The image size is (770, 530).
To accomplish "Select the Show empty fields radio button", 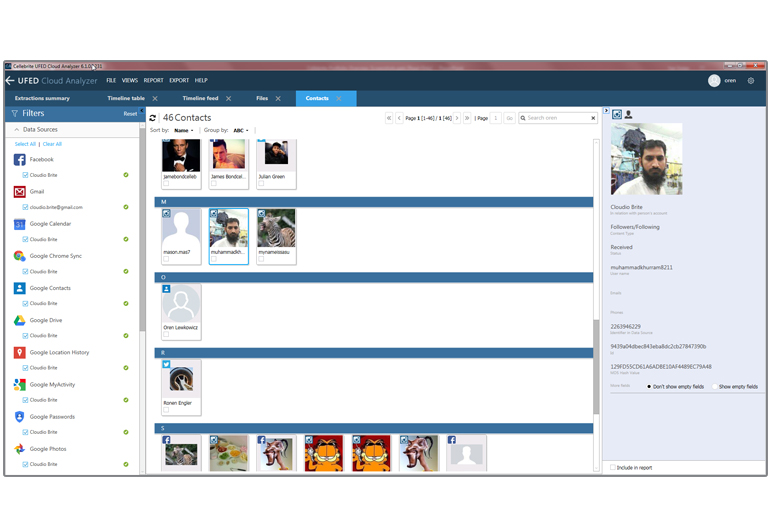I will tap(712, 386).
